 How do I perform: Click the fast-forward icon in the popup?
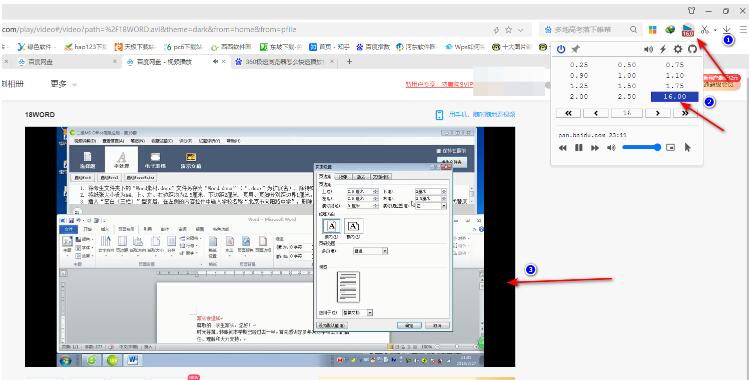(x=595, y=148)
